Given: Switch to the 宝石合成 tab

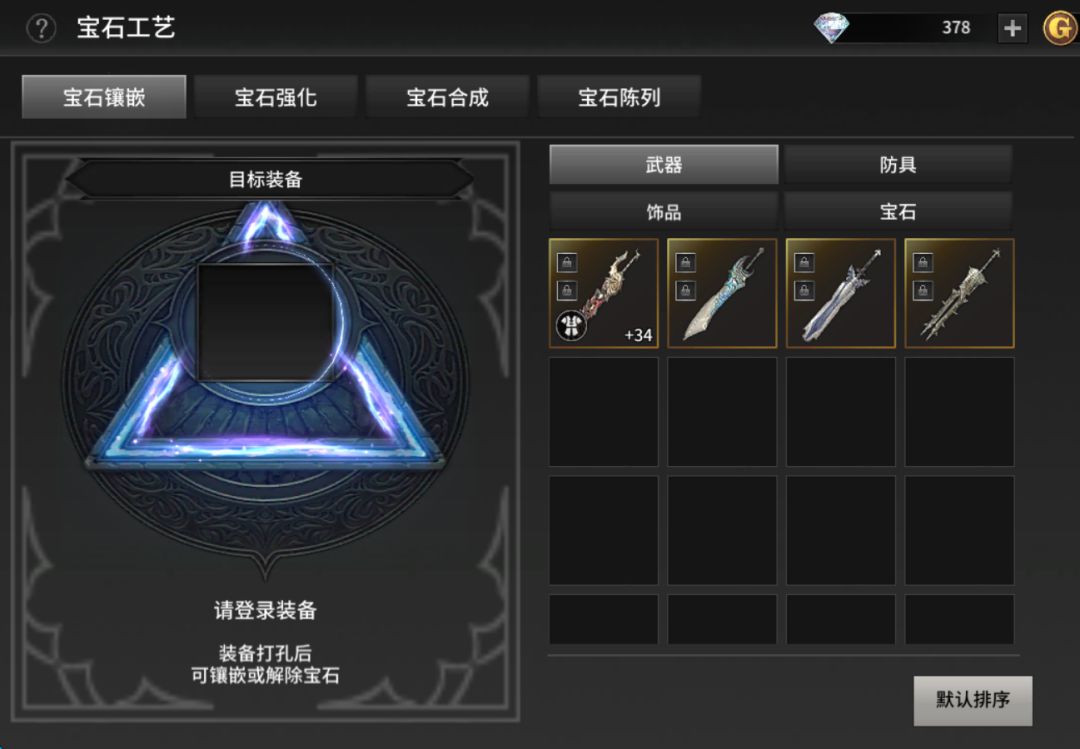Looking at the screenshot, I should click(447, 97).
